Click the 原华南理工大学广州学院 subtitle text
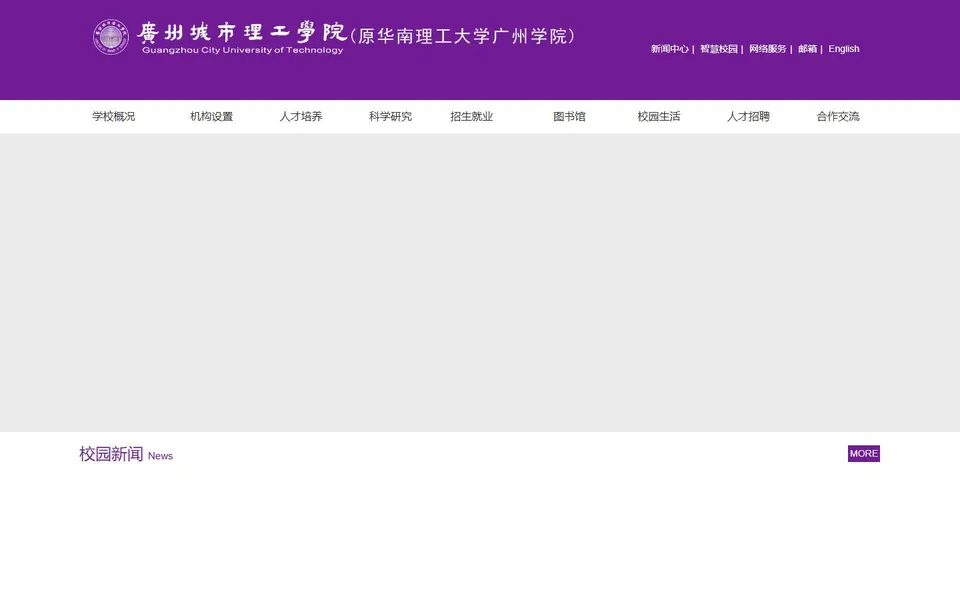The height and width of the screenshot is (600, 960). click(463, 36)
